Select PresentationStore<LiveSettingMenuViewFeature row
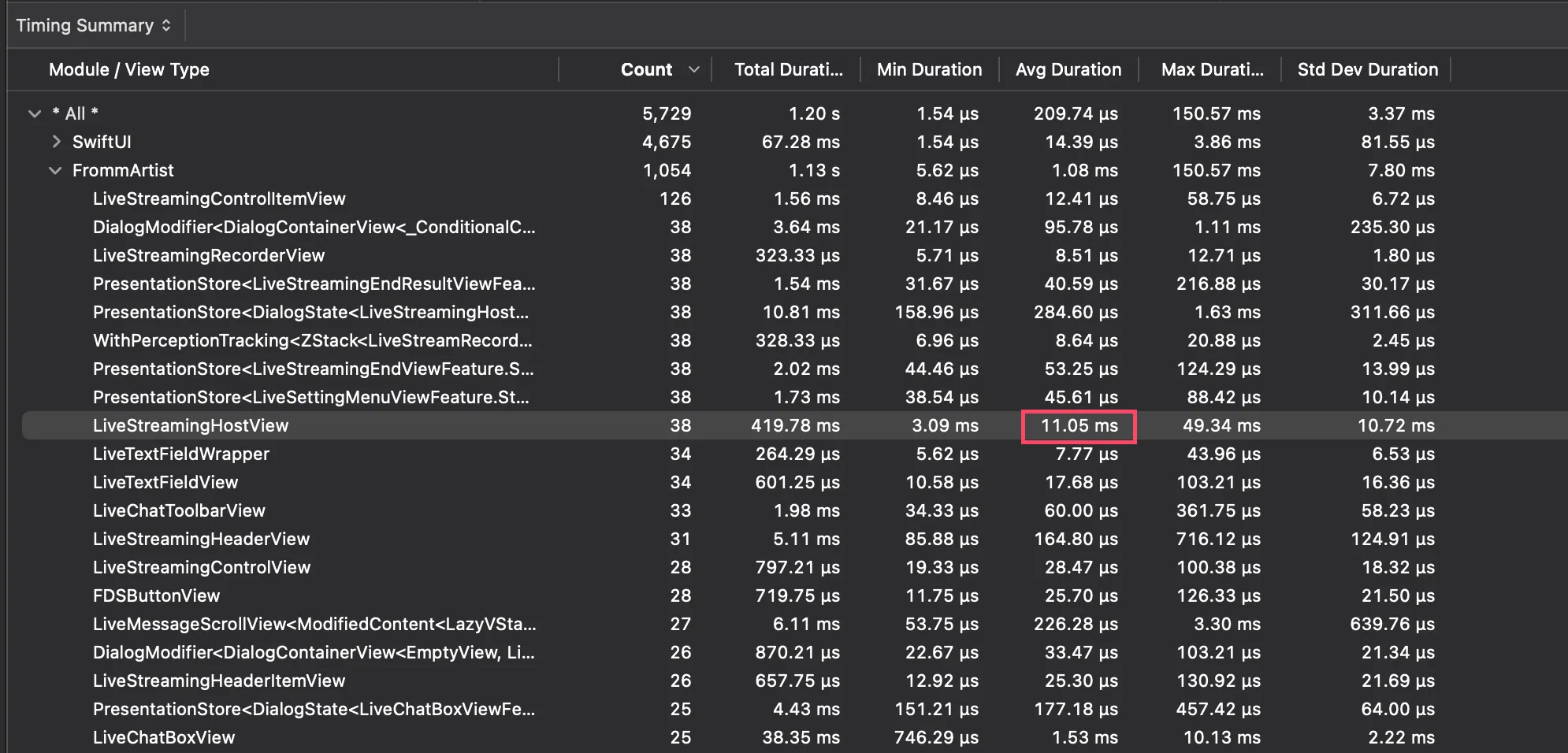Viewport: 1568px width, 753px height. coord(794,397)
